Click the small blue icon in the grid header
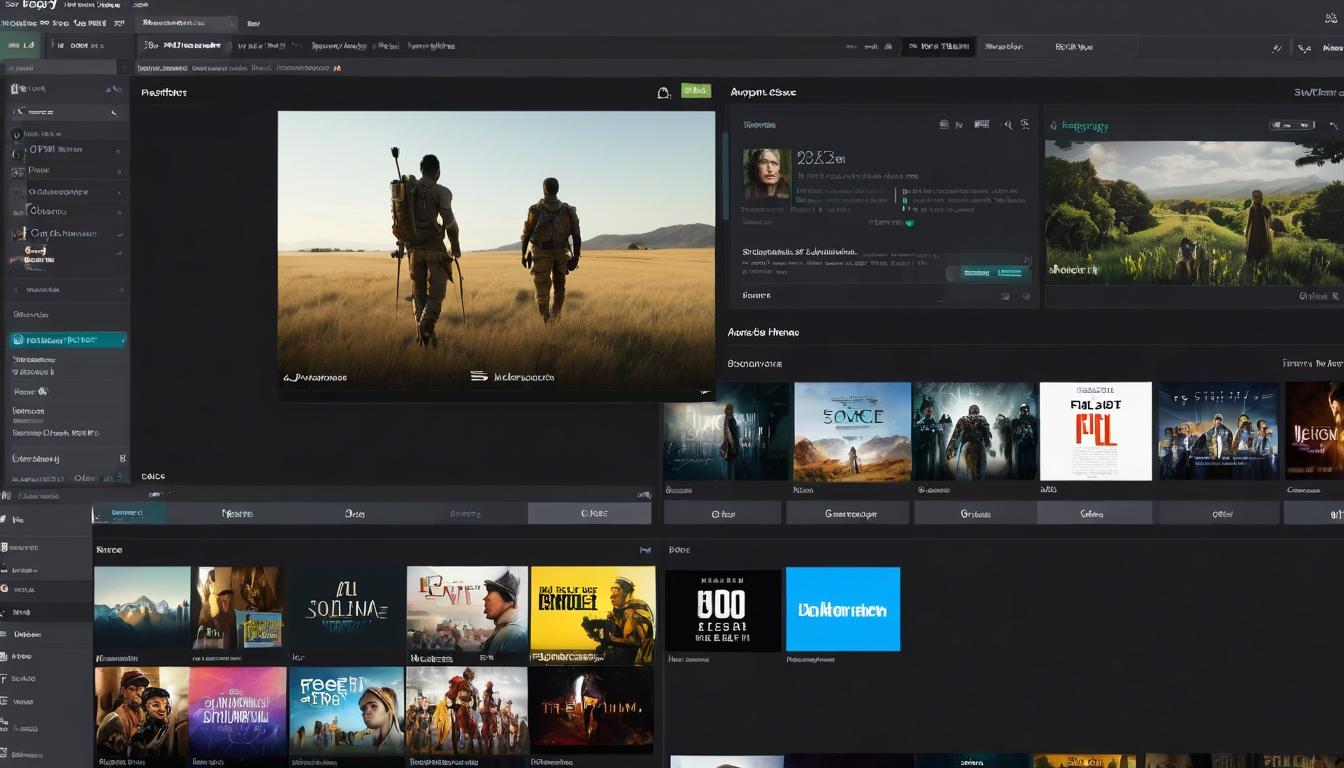This screenshot has height=768, width=1344. pos(645,550)
